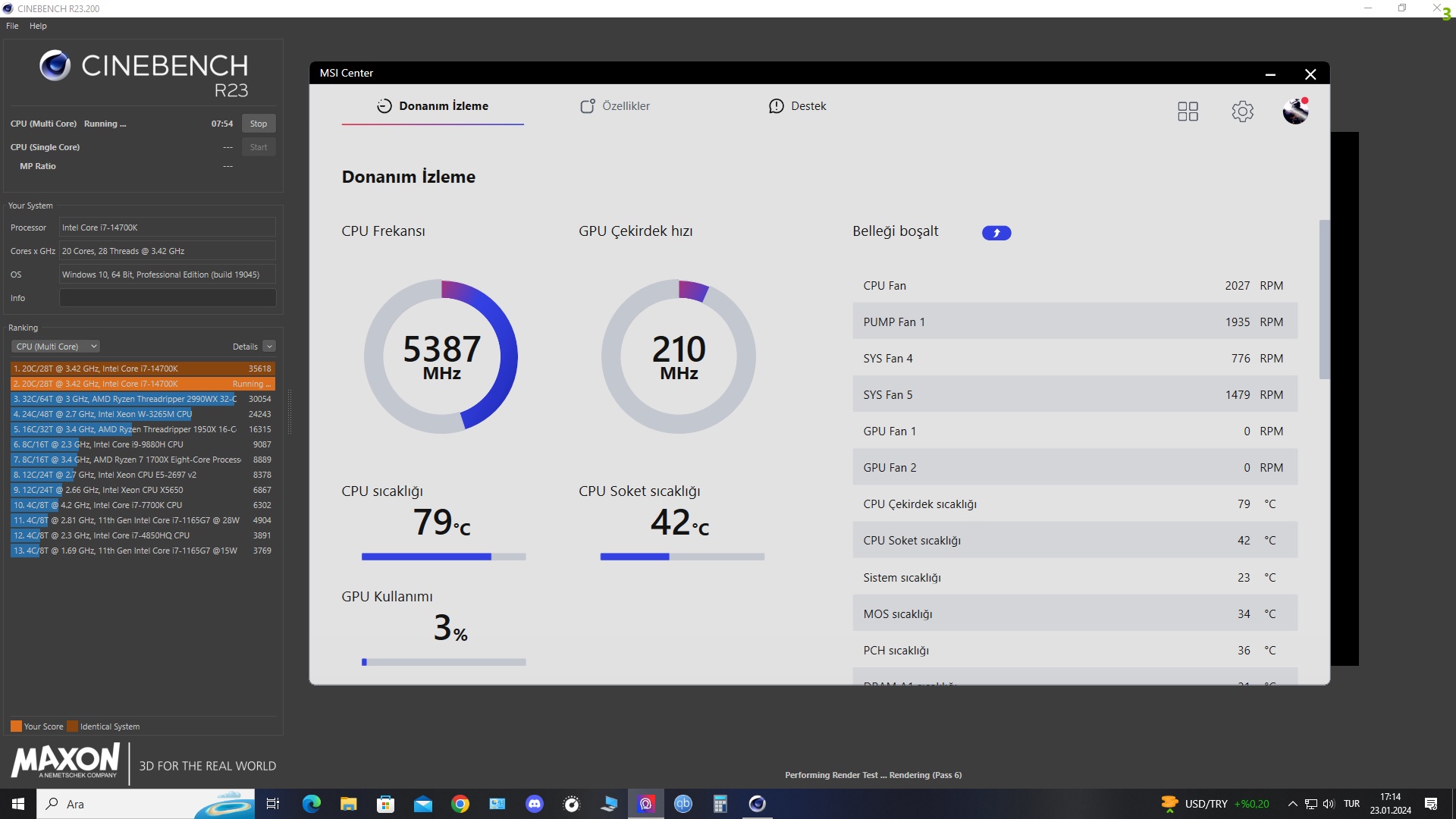Viewport: 1456px width, 819px height.
Task: Open the MSI Center user profile avatar
Action: click(x=1295, y=111)
